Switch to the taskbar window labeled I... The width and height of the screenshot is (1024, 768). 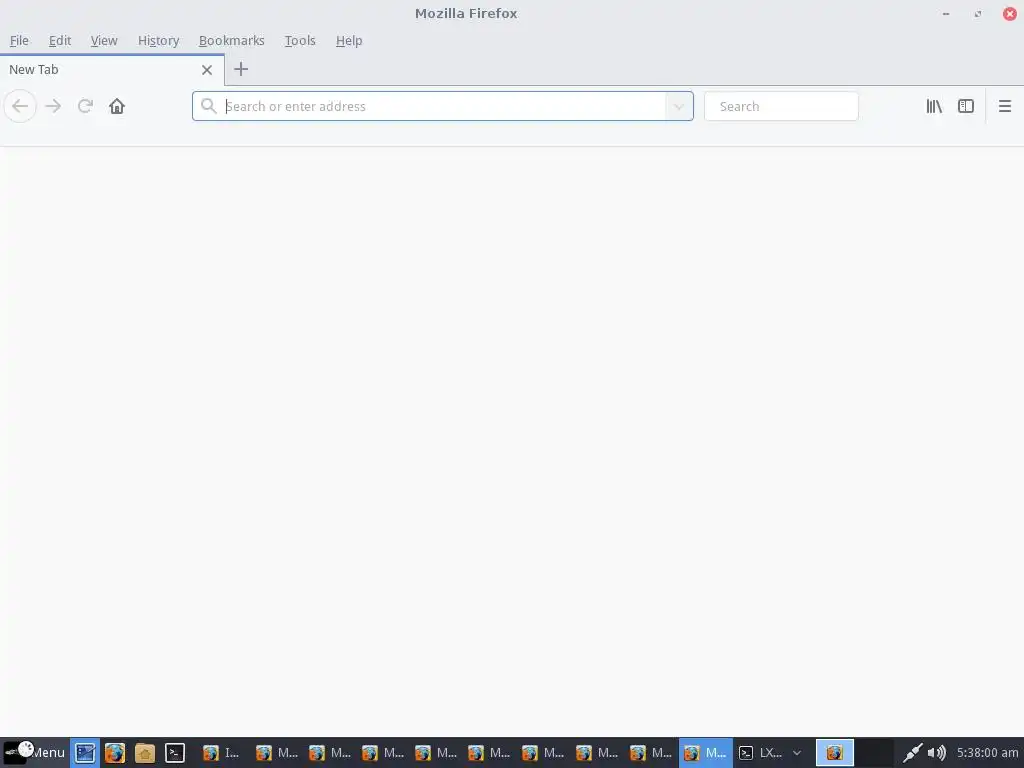[221, 753]
